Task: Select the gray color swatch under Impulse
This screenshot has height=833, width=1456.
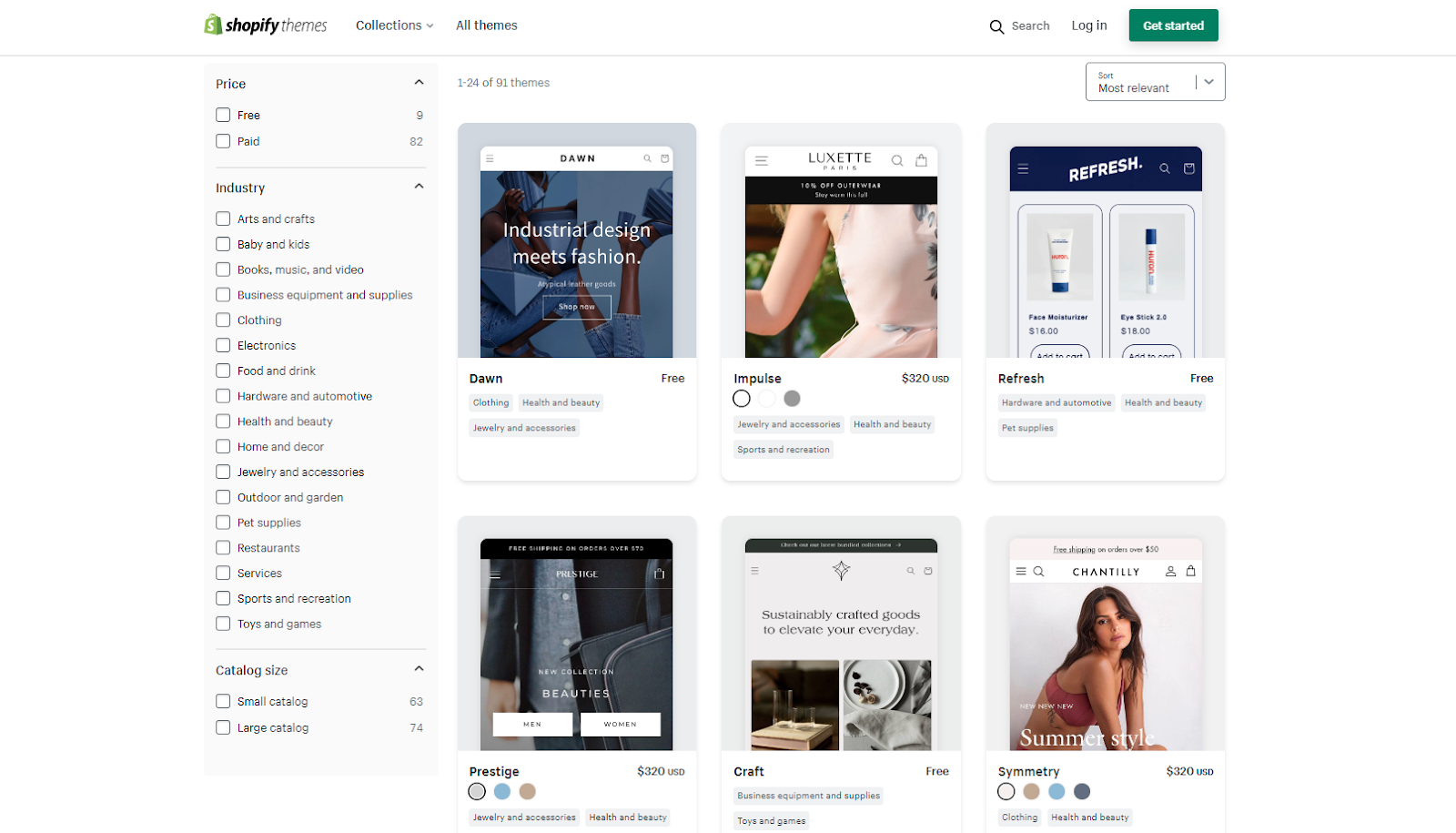Action: tap(791, 398)
